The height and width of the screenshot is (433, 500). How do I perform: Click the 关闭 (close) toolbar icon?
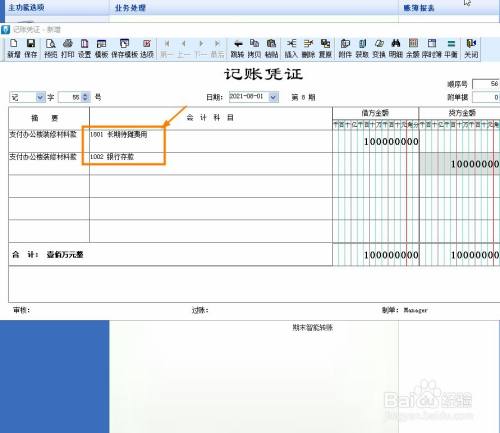click(471, 44)
